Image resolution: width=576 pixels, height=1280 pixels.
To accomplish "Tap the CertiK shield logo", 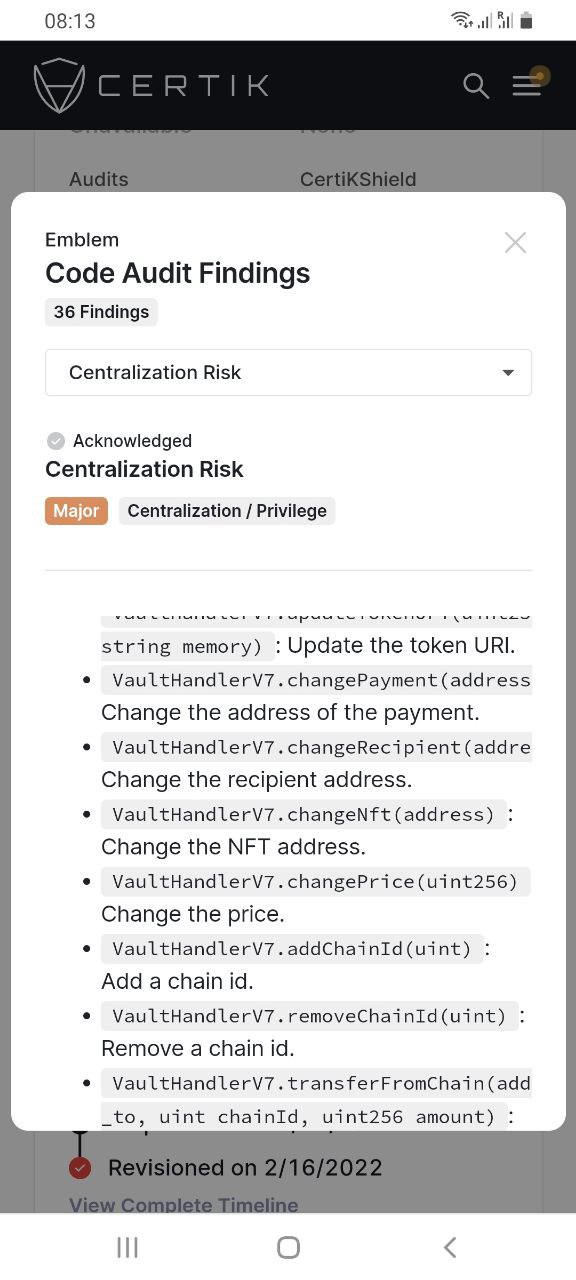I will 59,86.
